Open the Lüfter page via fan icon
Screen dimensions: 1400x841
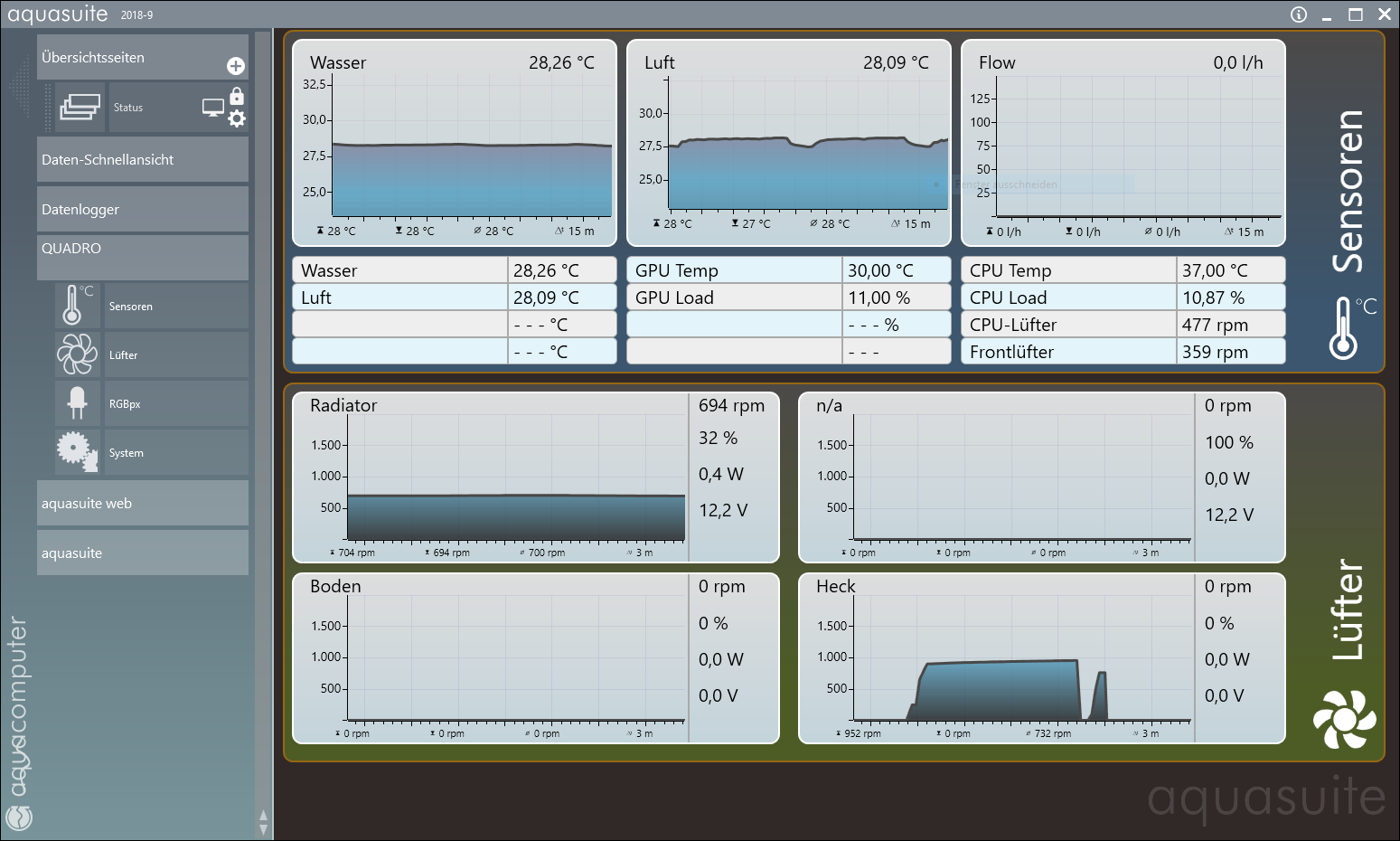pyautogui.click(x=77, y=354)
